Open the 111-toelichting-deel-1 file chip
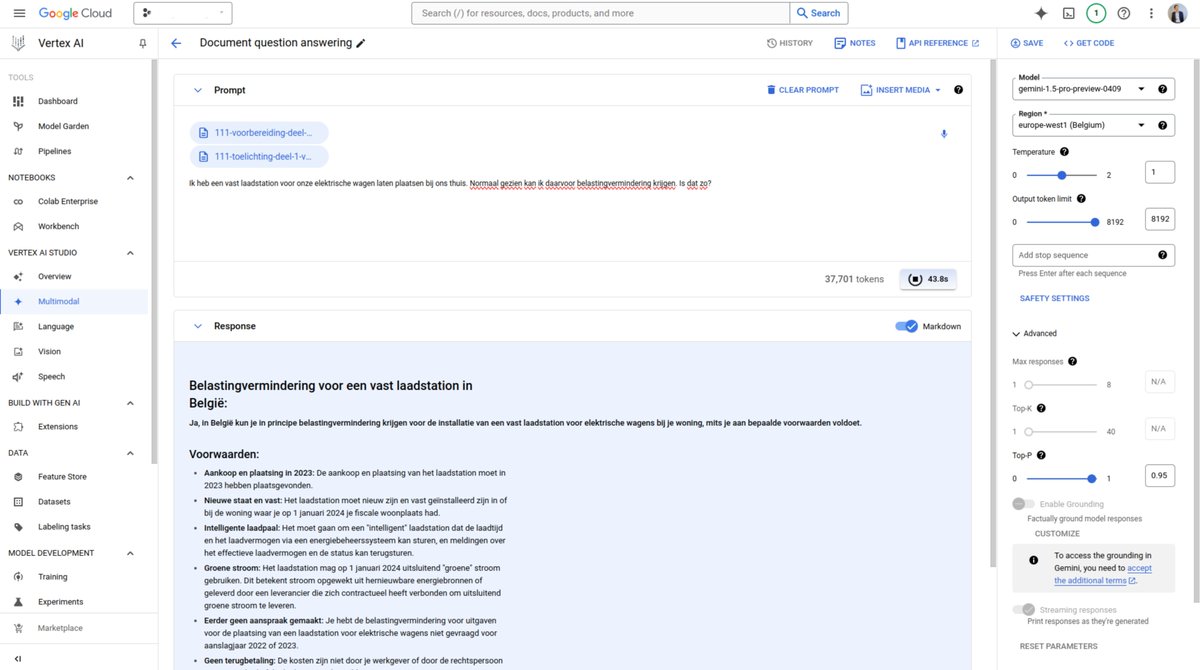1200x670 pixels. [259, 156]
